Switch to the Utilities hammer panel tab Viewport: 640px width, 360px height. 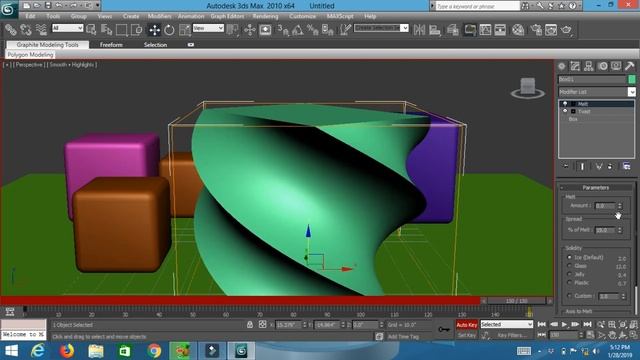click(629, 66)
